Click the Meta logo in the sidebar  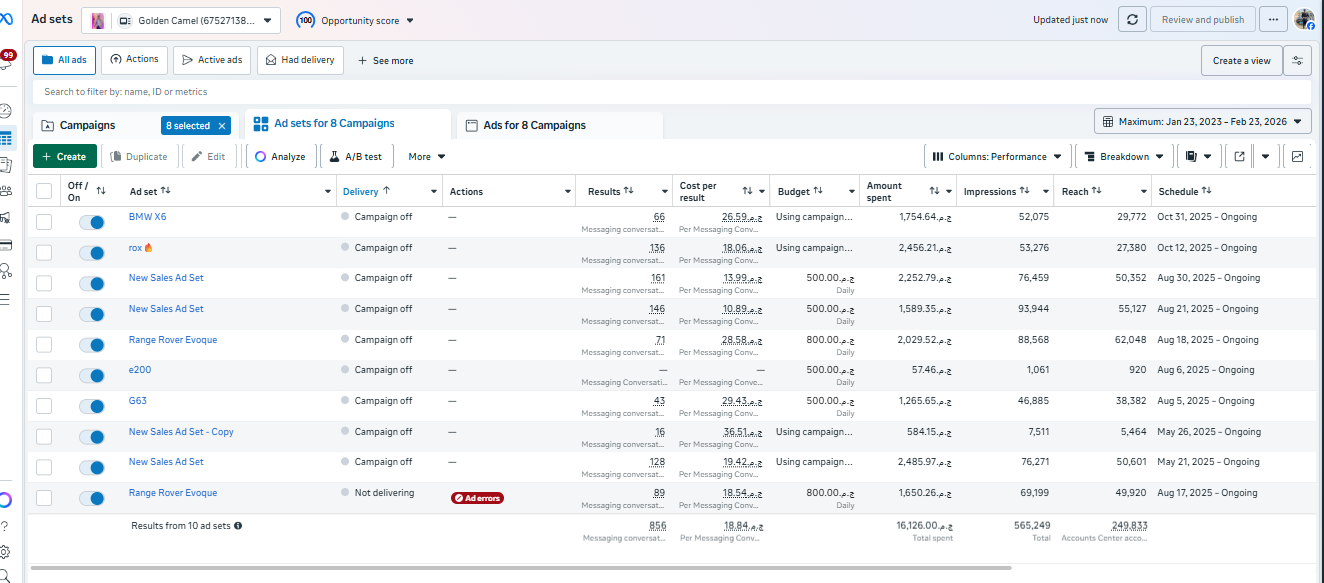(6, 18)
